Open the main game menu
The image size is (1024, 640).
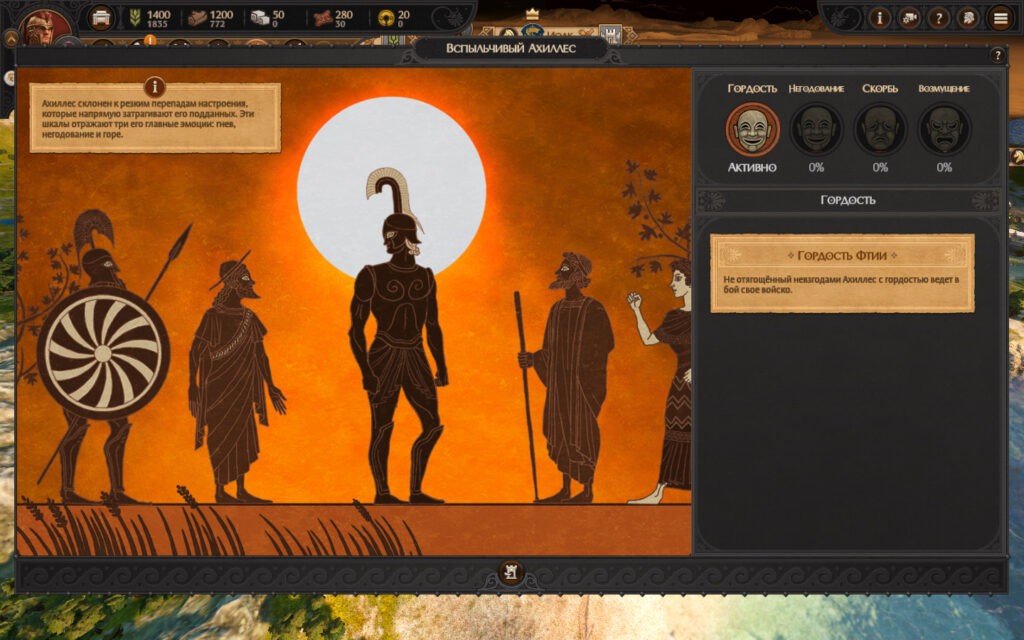point(999,18)
